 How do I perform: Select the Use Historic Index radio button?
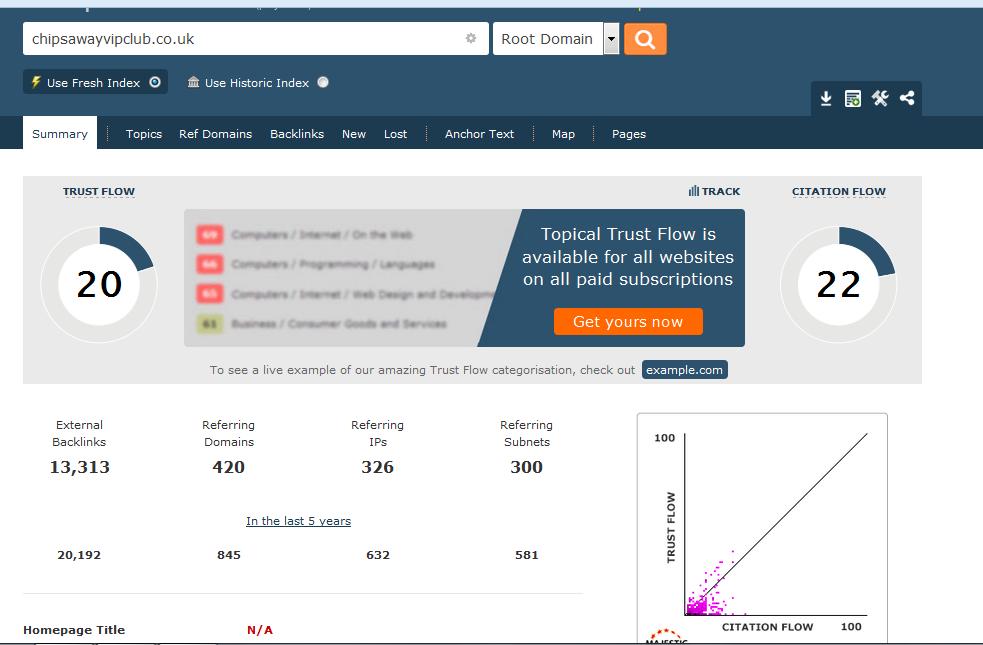[323, 82]
